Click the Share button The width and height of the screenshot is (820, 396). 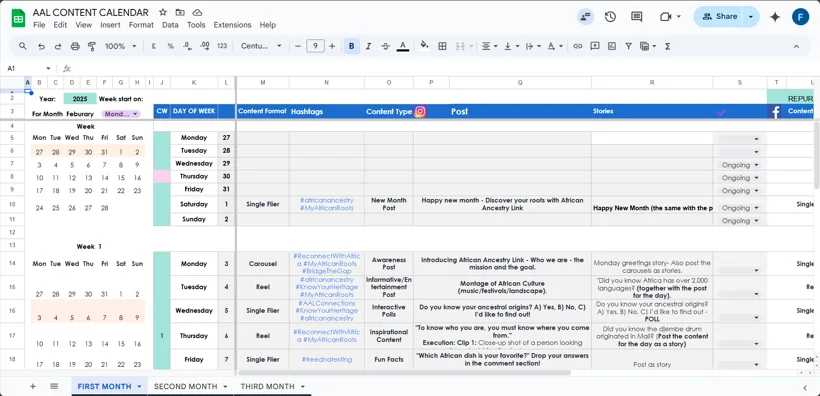point(719,17)
